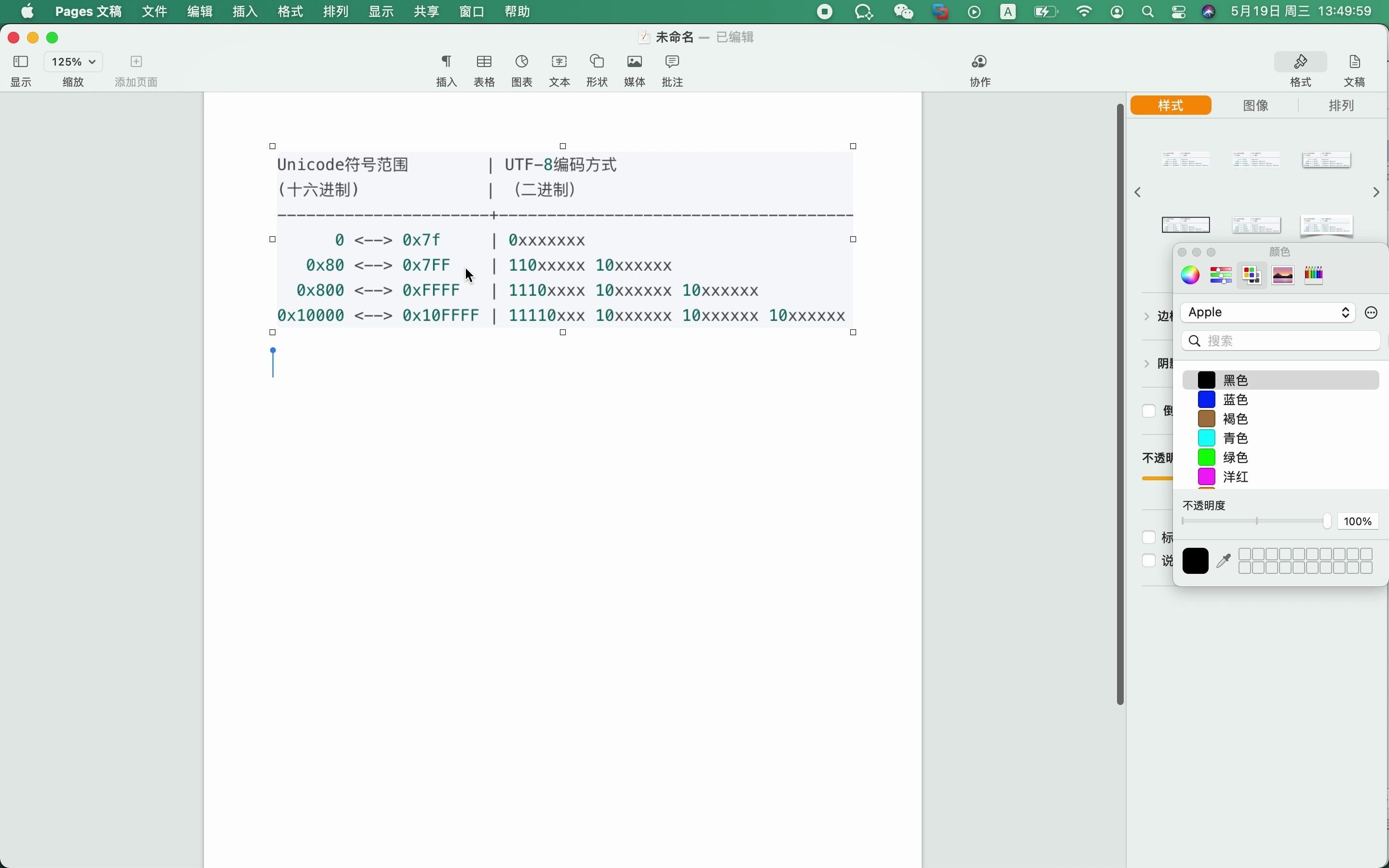Insert a table using the 表格 toolbar icon
The height and width of the screenshot is (868, 1389).
pos(484,70)
